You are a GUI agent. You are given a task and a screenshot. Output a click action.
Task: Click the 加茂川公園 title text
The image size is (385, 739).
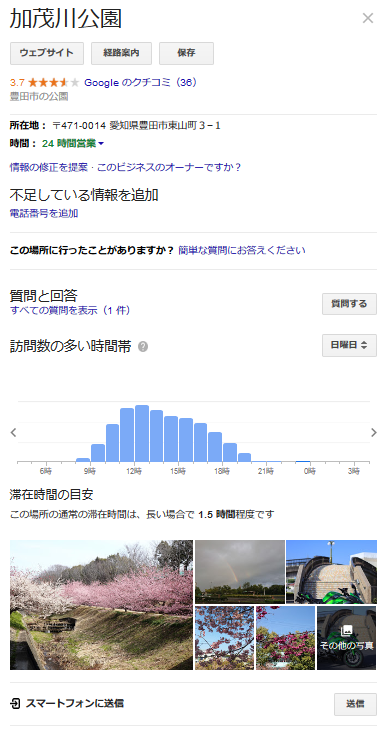point(66,19)
